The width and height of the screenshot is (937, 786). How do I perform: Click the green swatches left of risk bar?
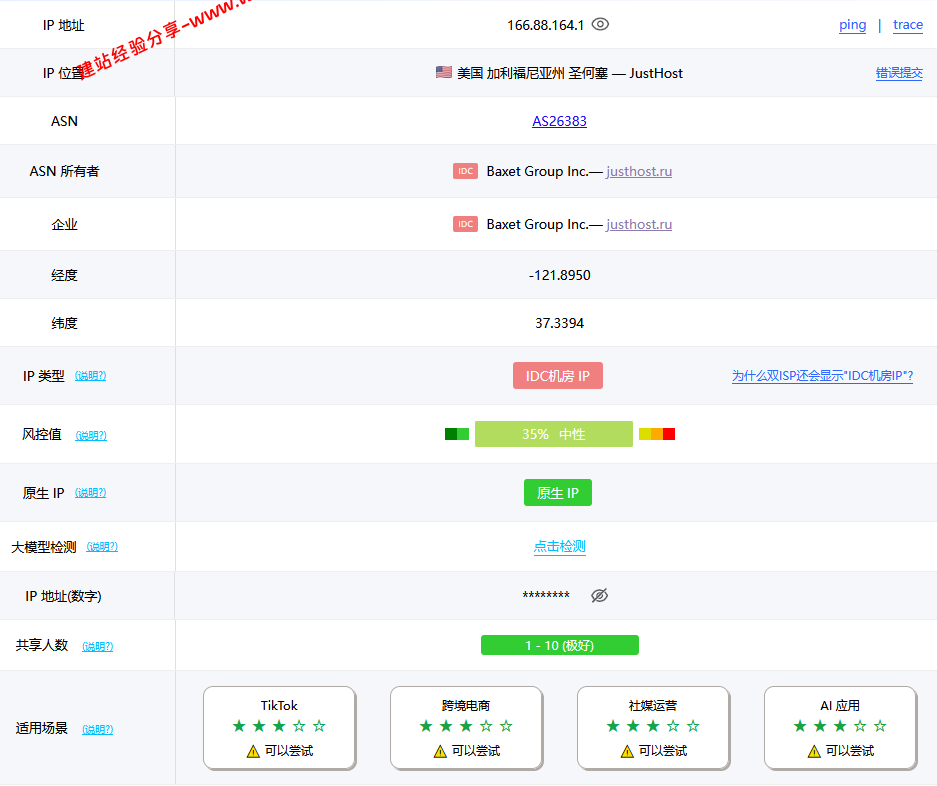coord(457,435)
